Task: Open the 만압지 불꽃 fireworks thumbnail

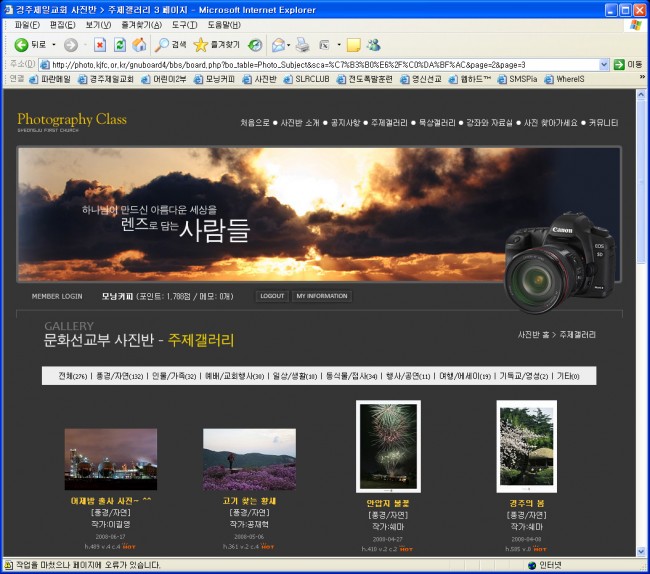Action: pyautogui.click(x=388, y=446)
